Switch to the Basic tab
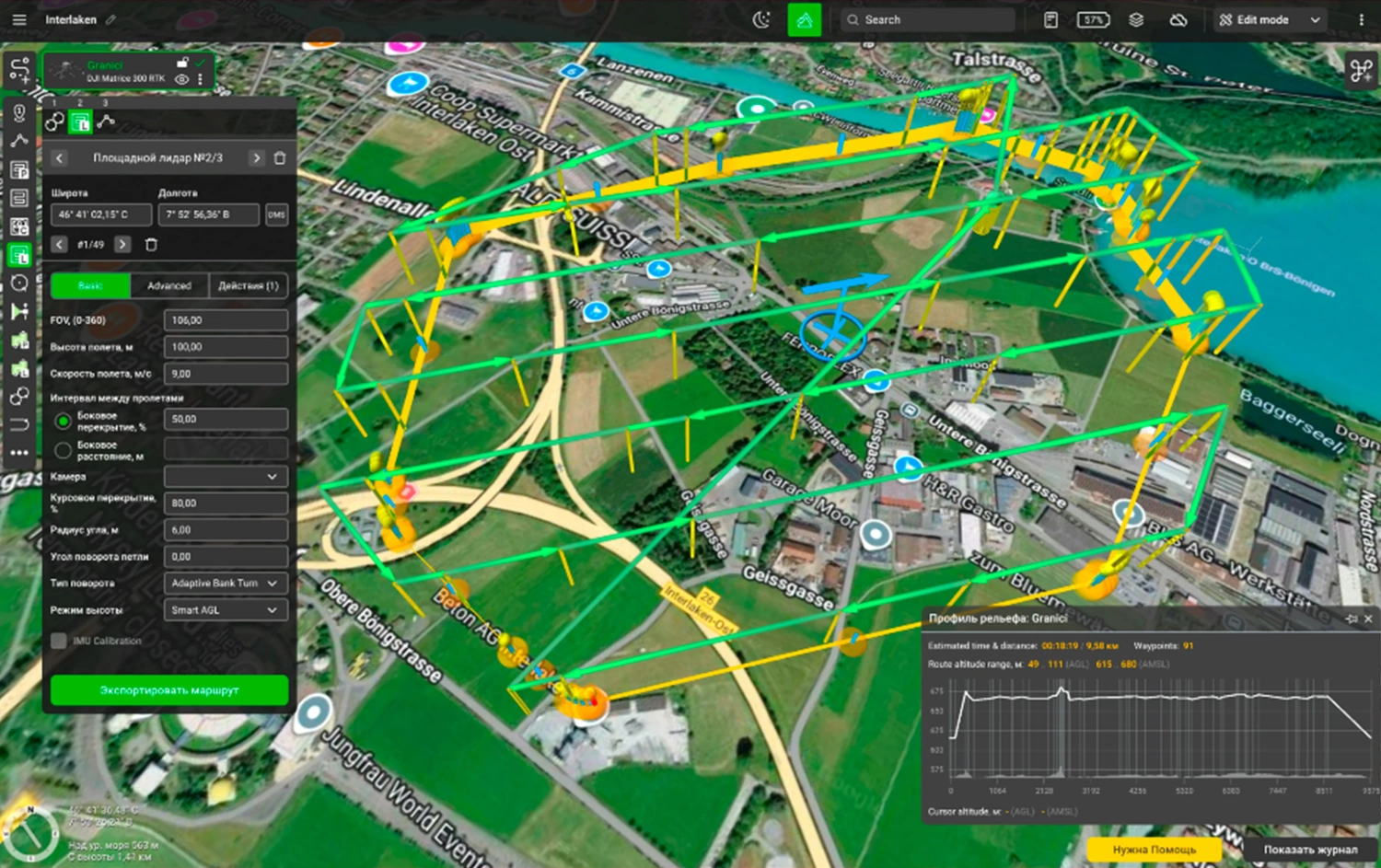The width and height of the screenshot is (1381, 868). [90, 286]
